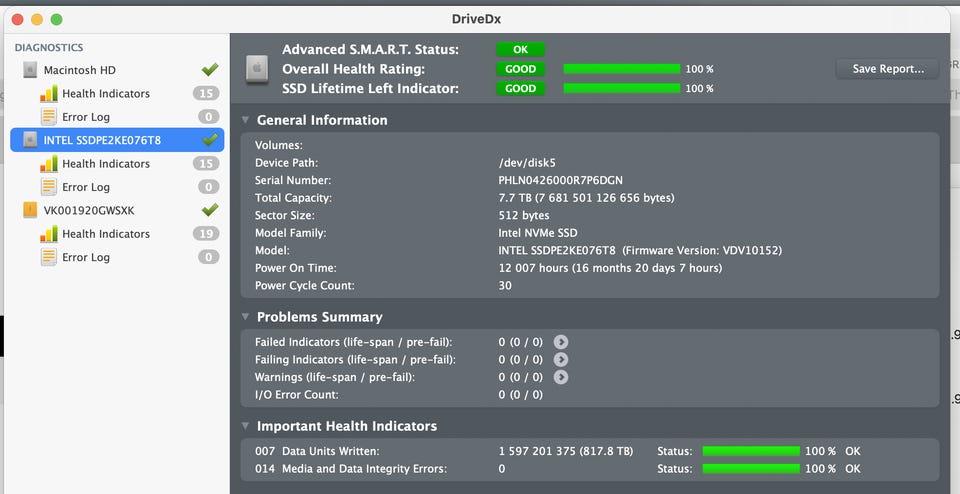Viewport: 960px width, 494px height.
Task: Collapse the Important Health Indicators section
Action: click(x=246, y=425)
